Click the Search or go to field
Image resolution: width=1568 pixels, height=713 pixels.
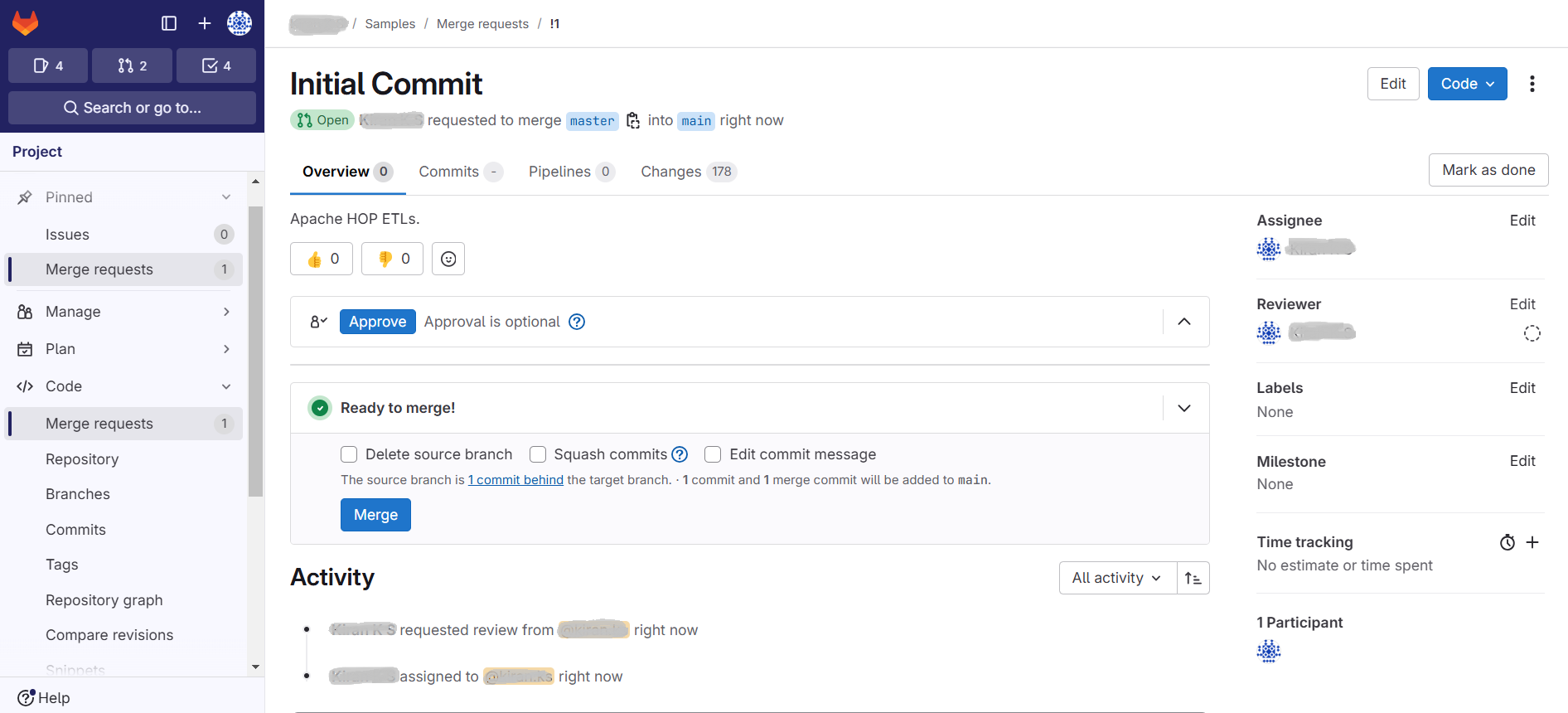(x=133, y=108)
